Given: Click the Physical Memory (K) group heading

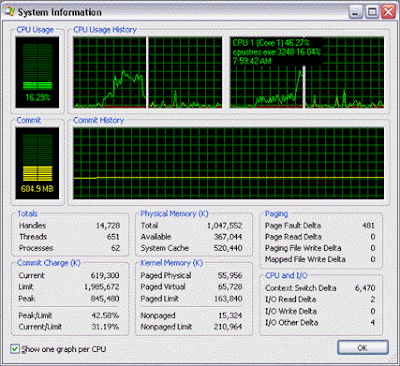Looking at the screenshot, I should pos(174,214).
